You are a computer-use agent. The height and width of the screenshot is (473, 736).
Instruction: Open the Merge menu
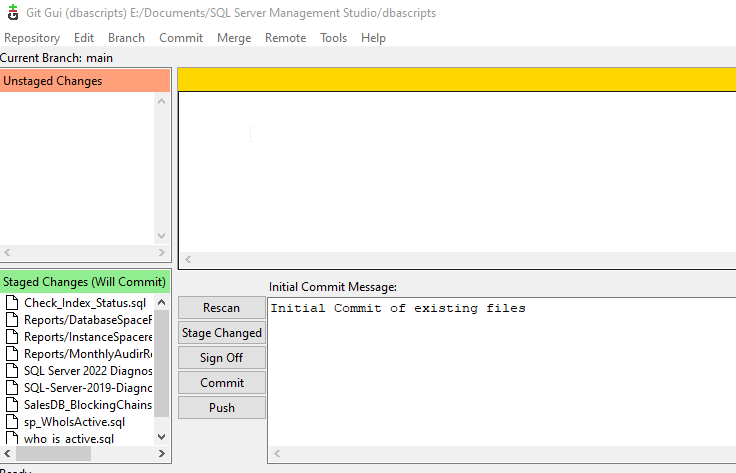tap(234, 38)
